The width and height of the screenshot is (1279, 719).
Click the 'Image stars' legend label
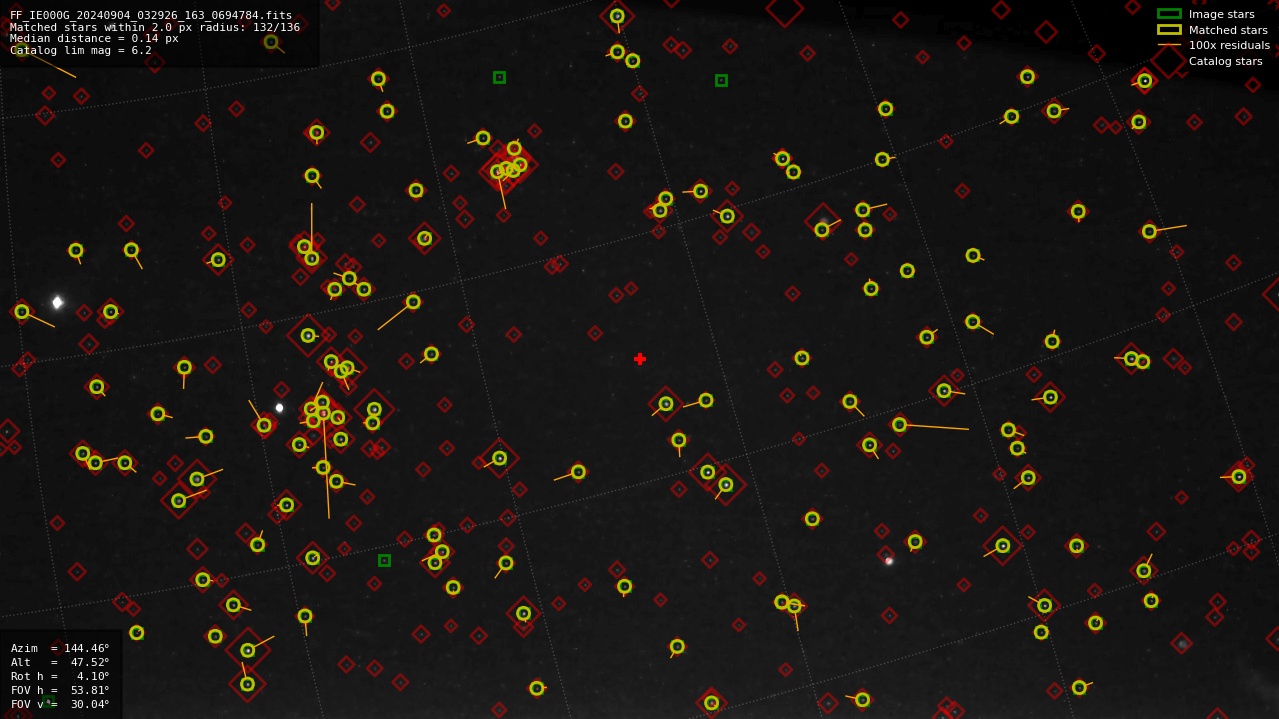pyautogui.click(x=1221, y=14)
